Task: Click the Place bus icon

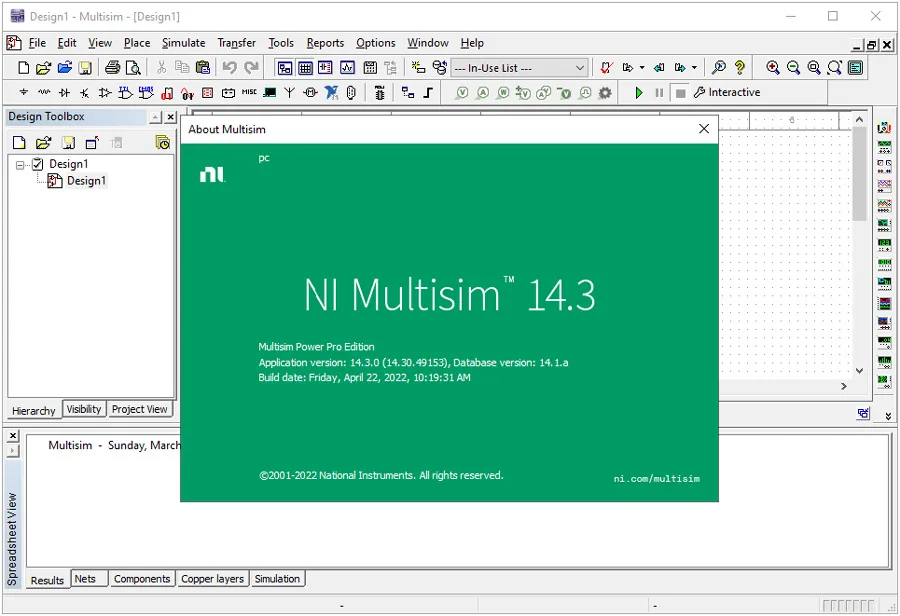Action: pos(428,92)
